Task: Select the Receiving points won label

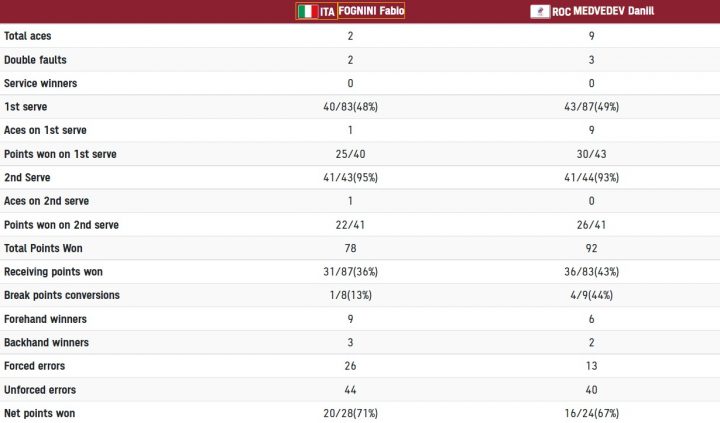Action: 53,271
